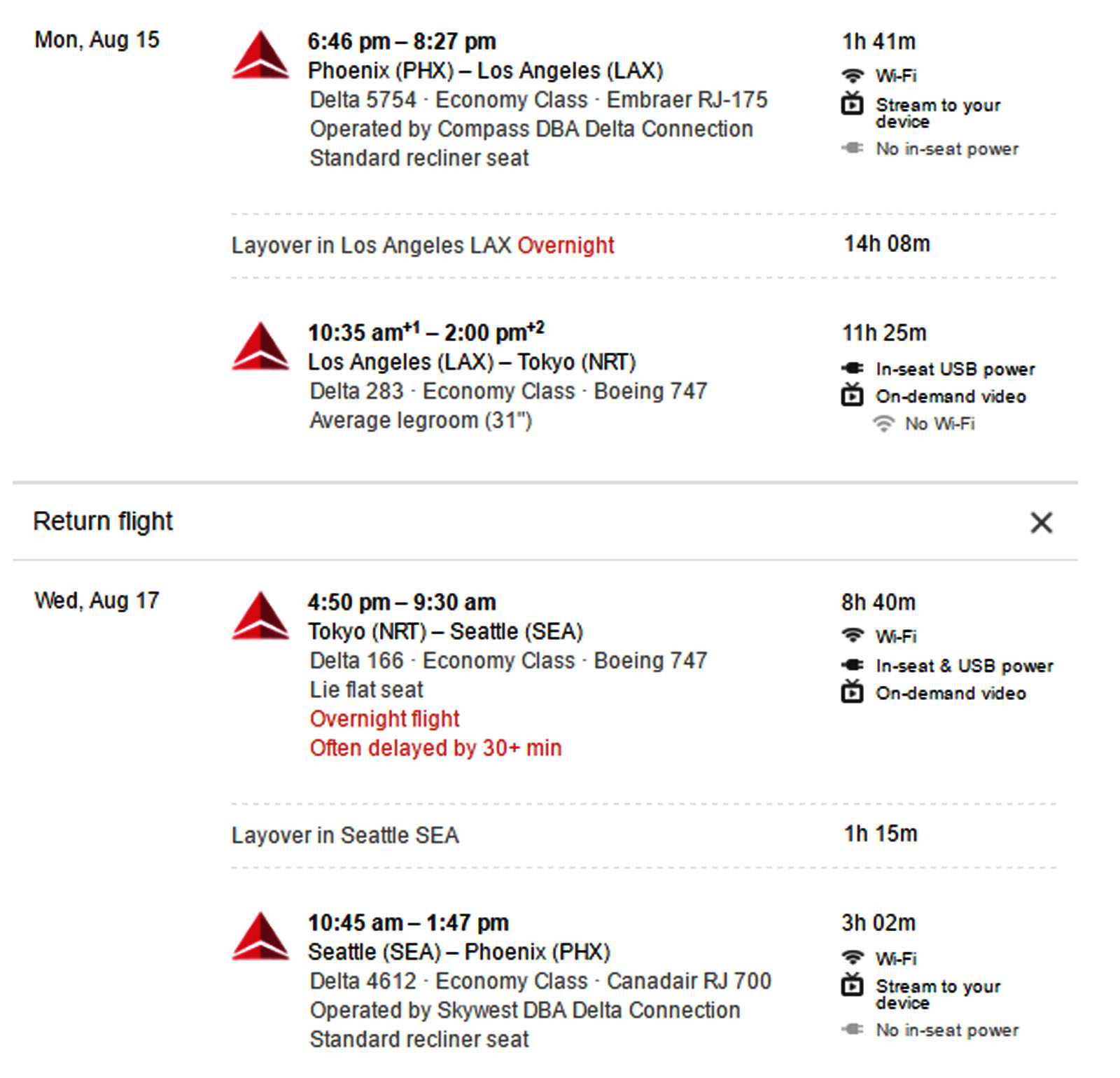Click On-demand video icon for Tokyo–Seattle flight
1120x1078 pixels.
[x=852, y=692]
